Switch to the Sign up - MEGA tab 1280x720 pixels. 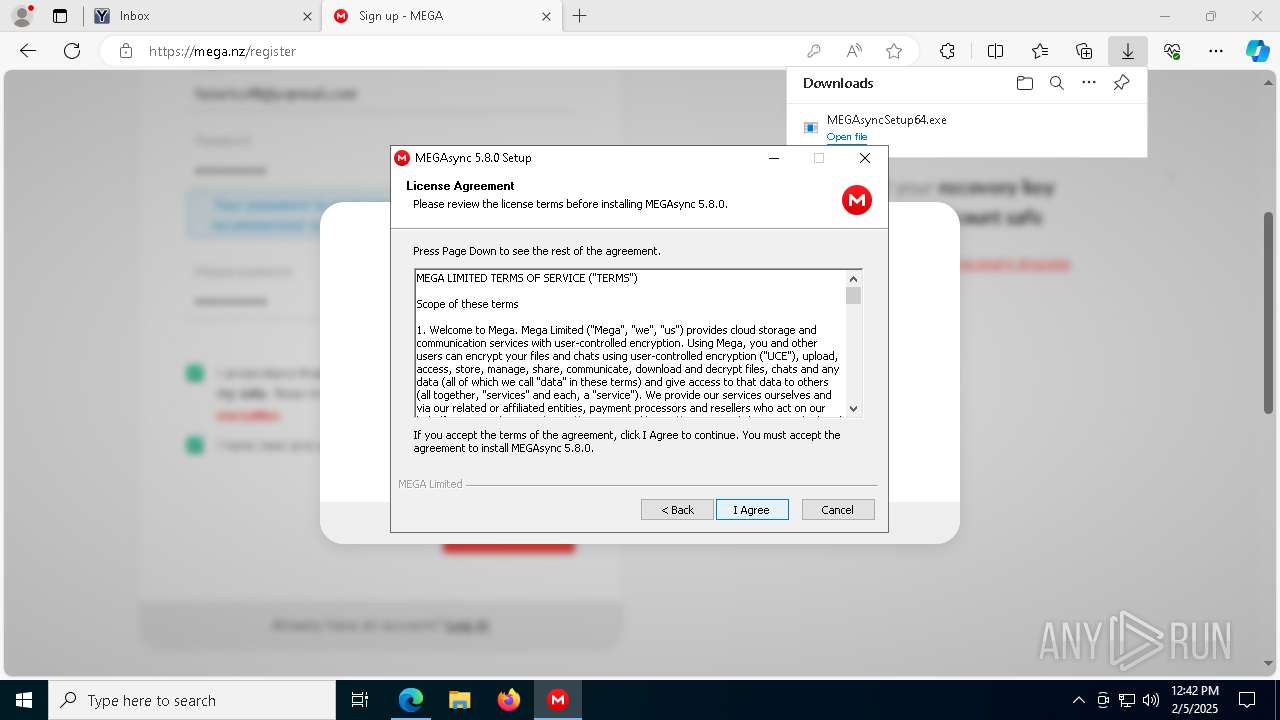tap(443, 16)
